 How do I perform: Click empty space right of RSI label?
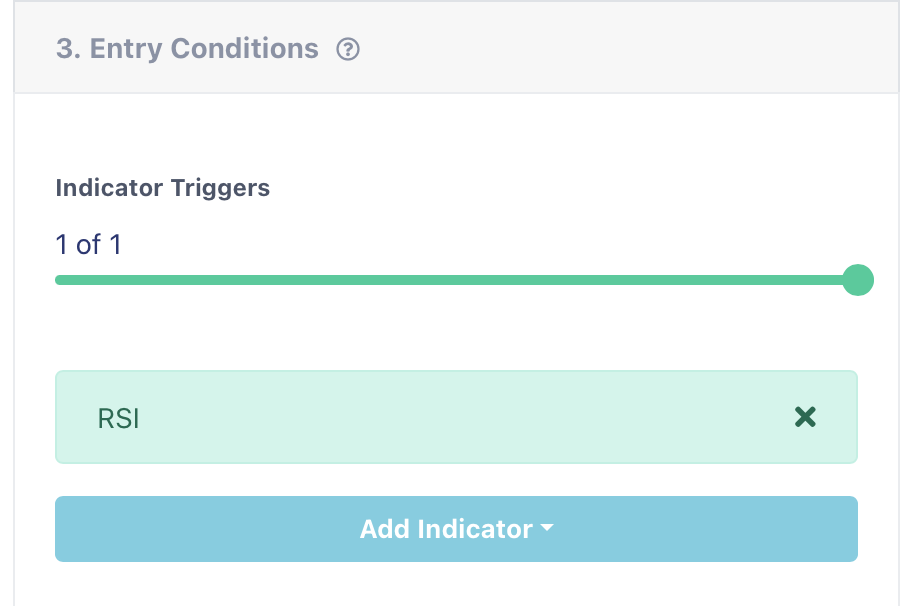coord(450,417)
